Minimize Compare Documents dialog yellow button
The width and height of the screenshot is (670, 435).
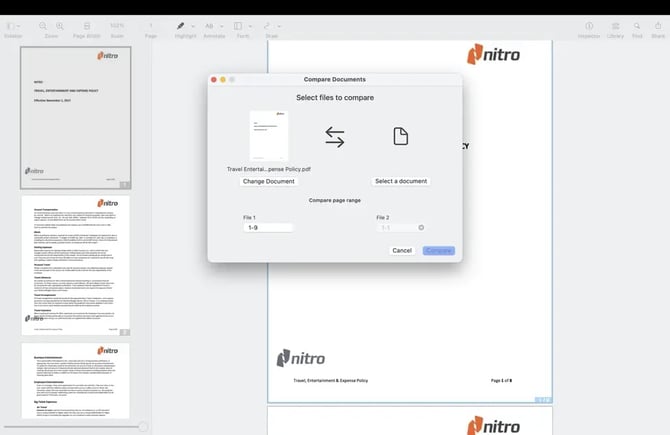[223, 79]
